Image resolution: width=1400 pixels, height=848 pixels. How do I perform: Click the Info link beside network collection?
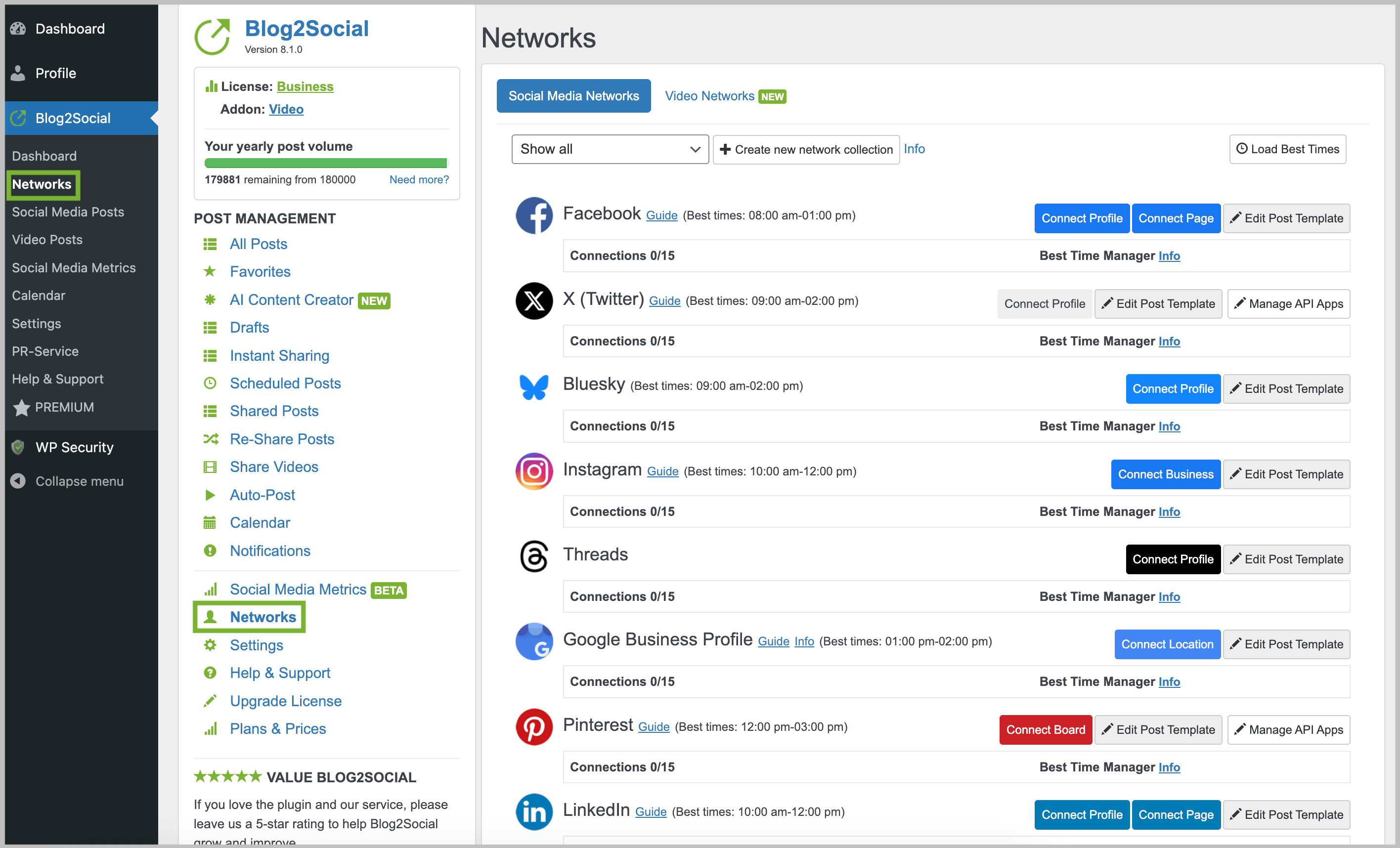914,149
